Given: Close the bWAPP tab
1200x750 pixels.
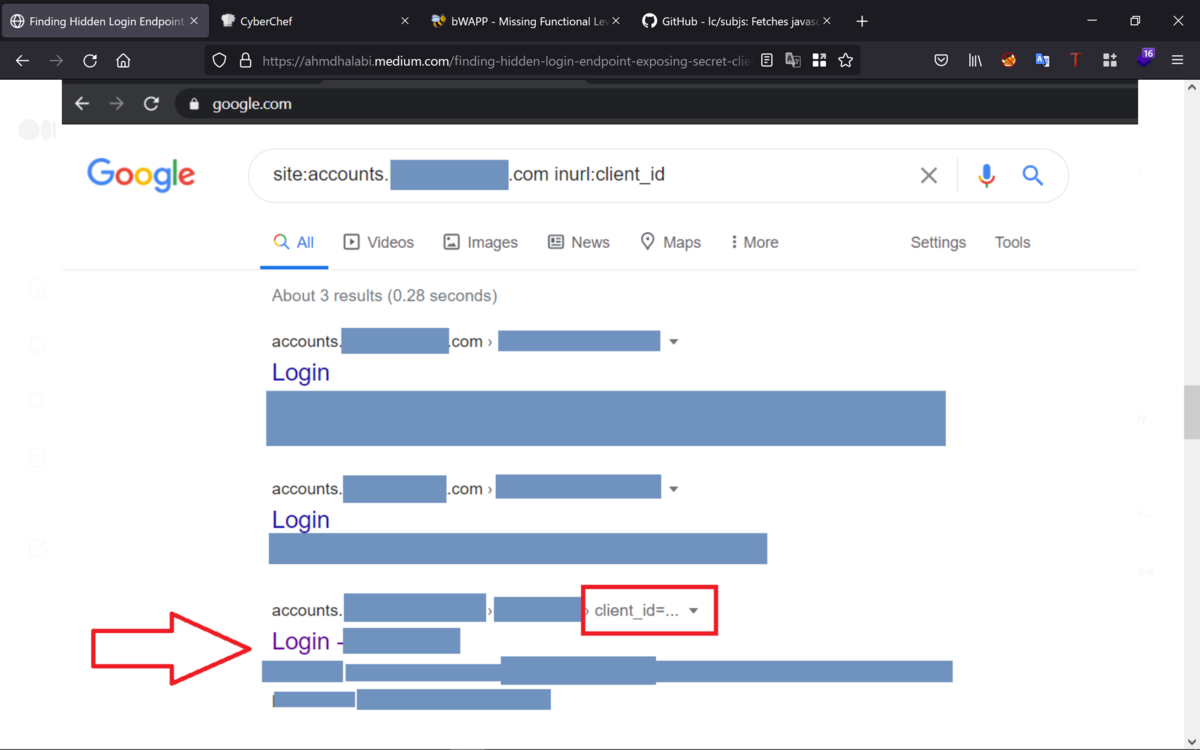Looking at the screenshot, I should click(615, 21).
